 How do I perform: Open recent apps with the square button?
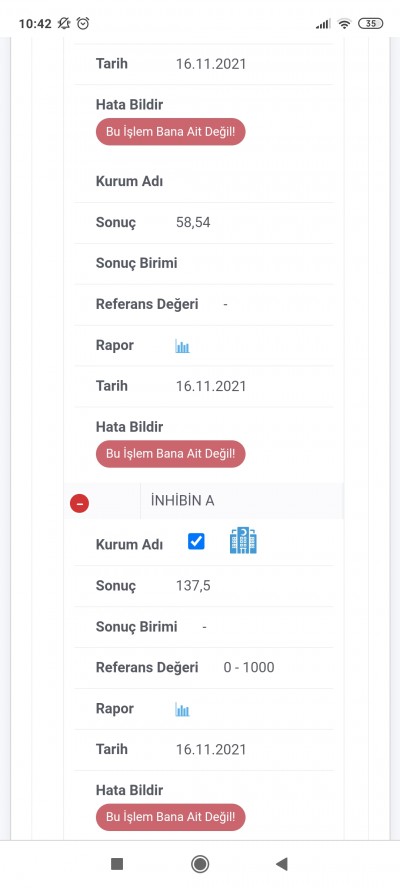(117, 864)
